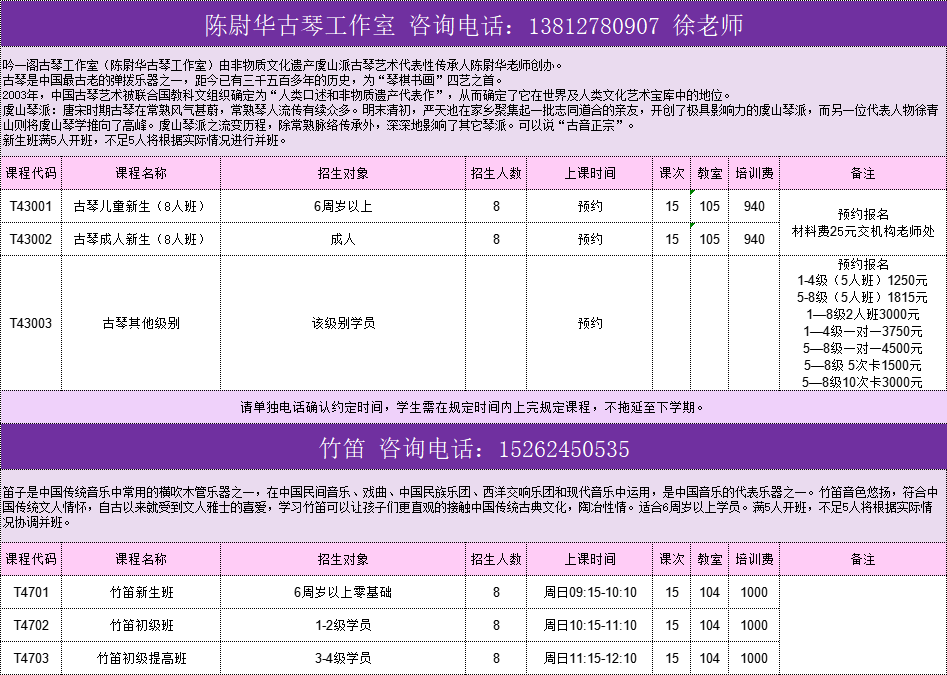The width and height of the screenshot is (947, 675).
Task: Click the 该级别学员 target audience cell
Action: (x=342, y=324)
